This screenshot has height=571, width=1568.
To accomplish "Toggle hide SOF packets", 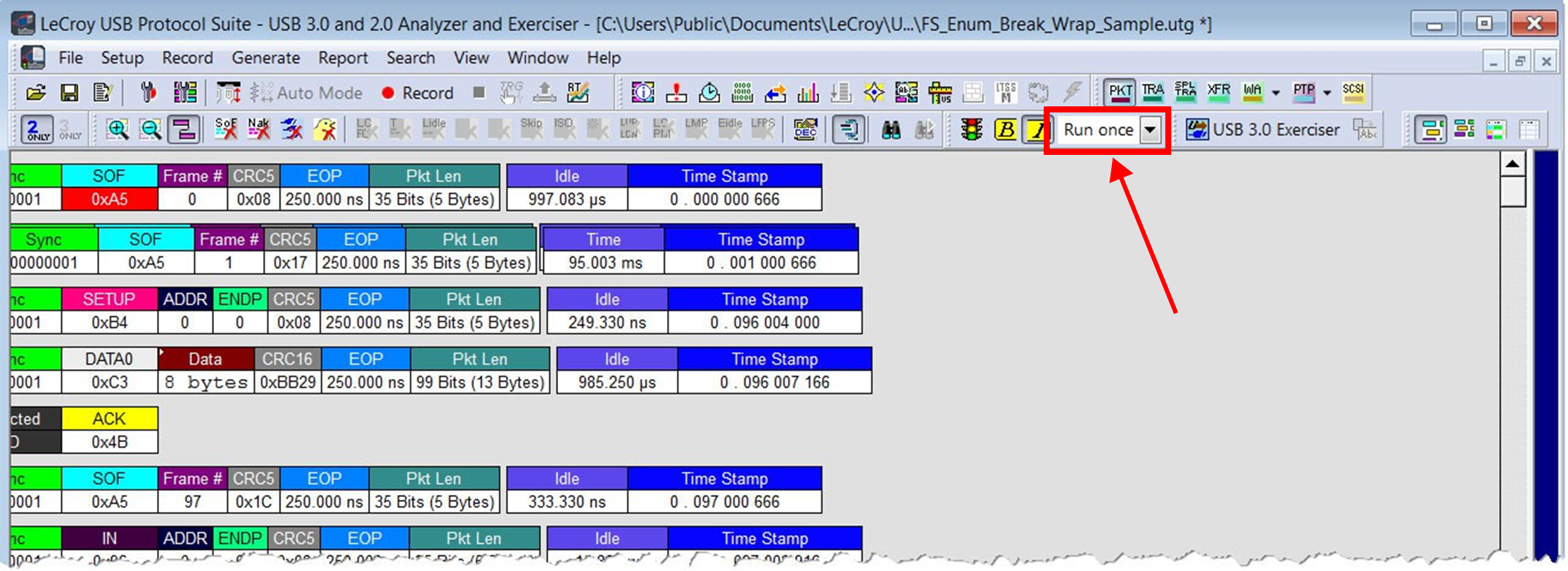I will [226, 130].
